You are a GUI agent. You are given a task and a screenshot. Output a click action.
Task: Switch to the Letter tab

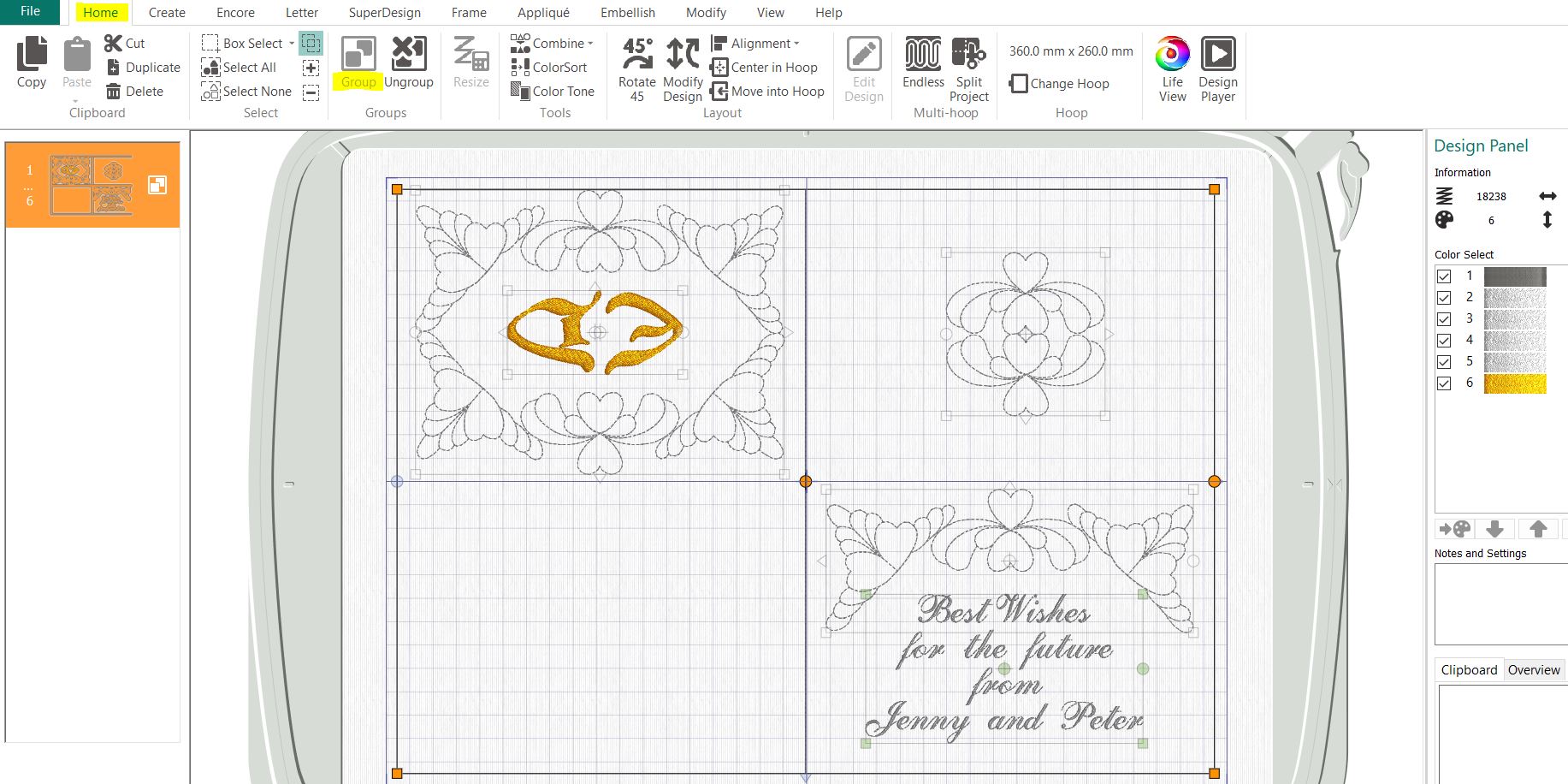click(x=301, y=13)
